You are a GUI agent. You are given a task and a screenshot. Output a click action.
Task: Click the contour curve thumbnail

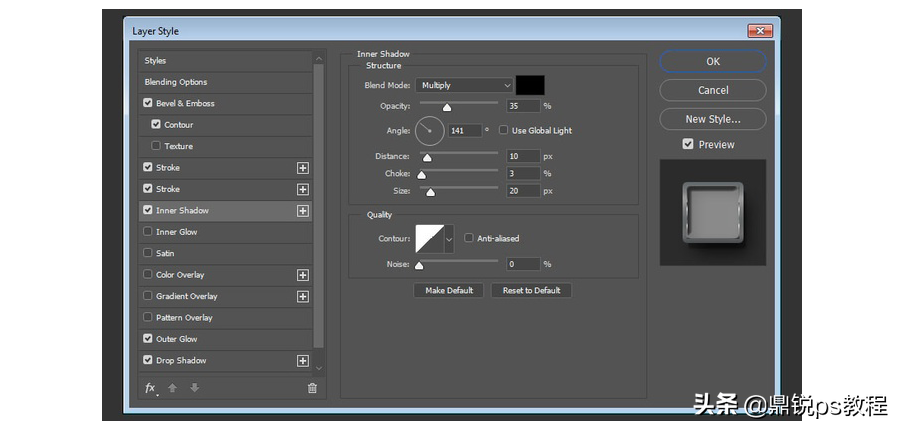(430, 238)
